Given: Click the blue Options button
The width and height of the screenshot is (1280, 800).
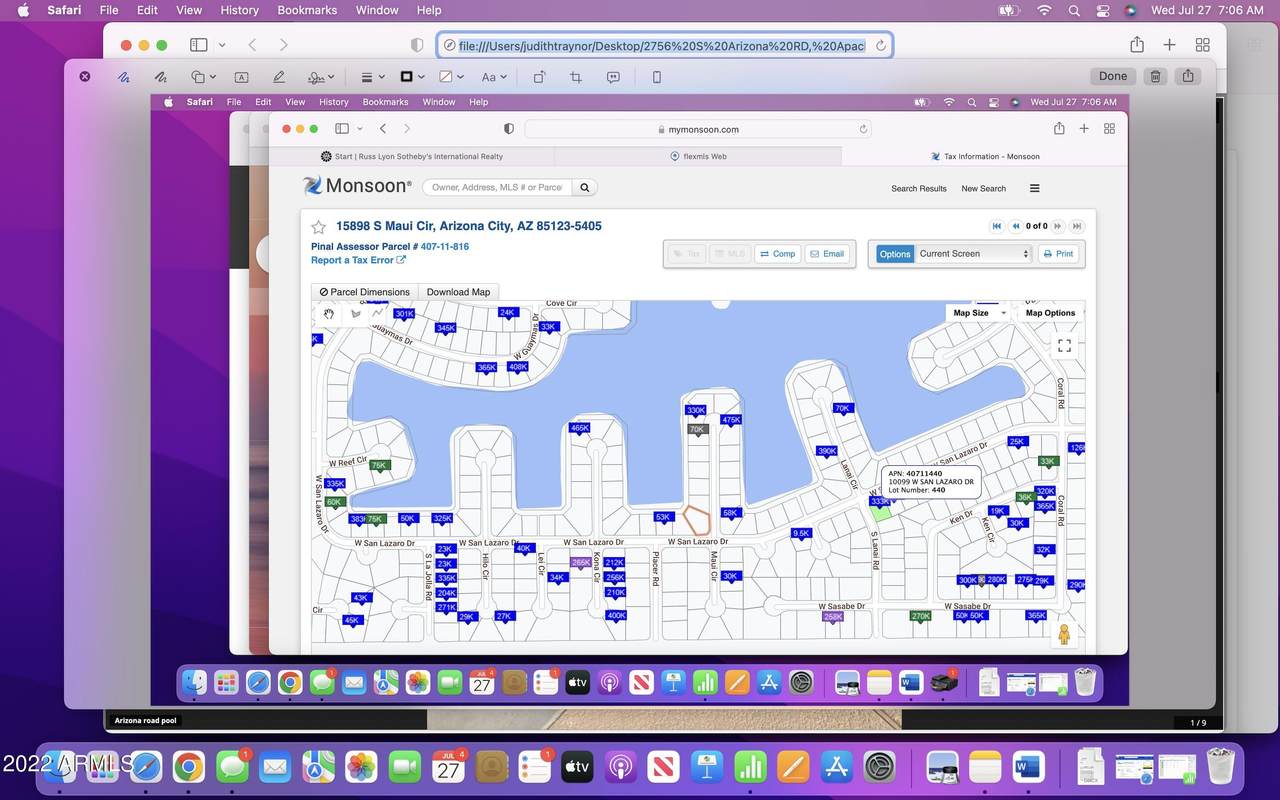Looking at the screenshot, I should pos(895,254).
